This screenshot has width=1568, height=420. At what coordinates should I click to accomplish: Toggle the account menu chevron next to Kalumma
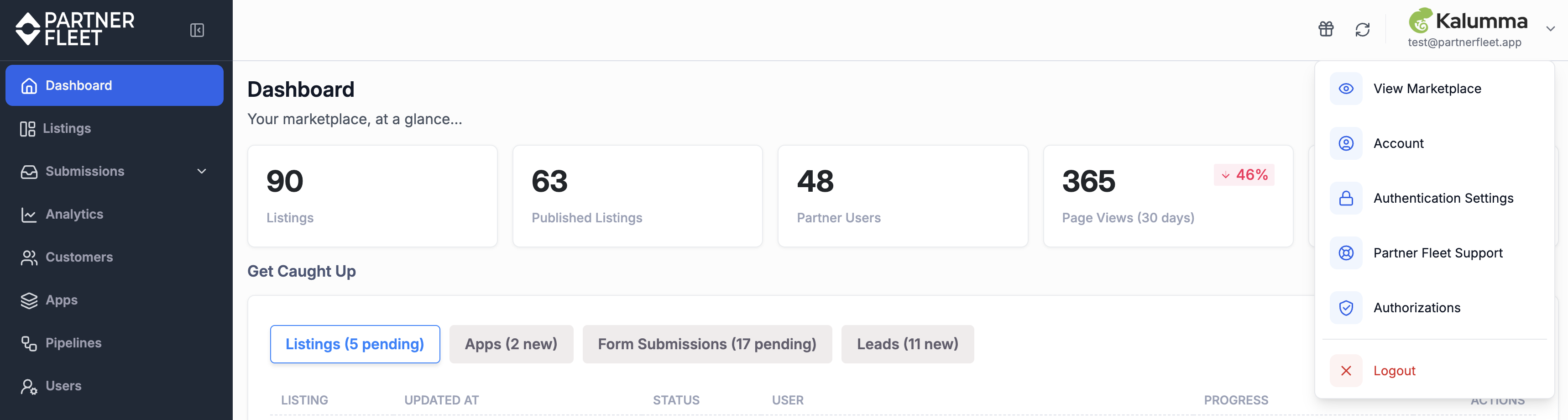[x=1550, y=29]
